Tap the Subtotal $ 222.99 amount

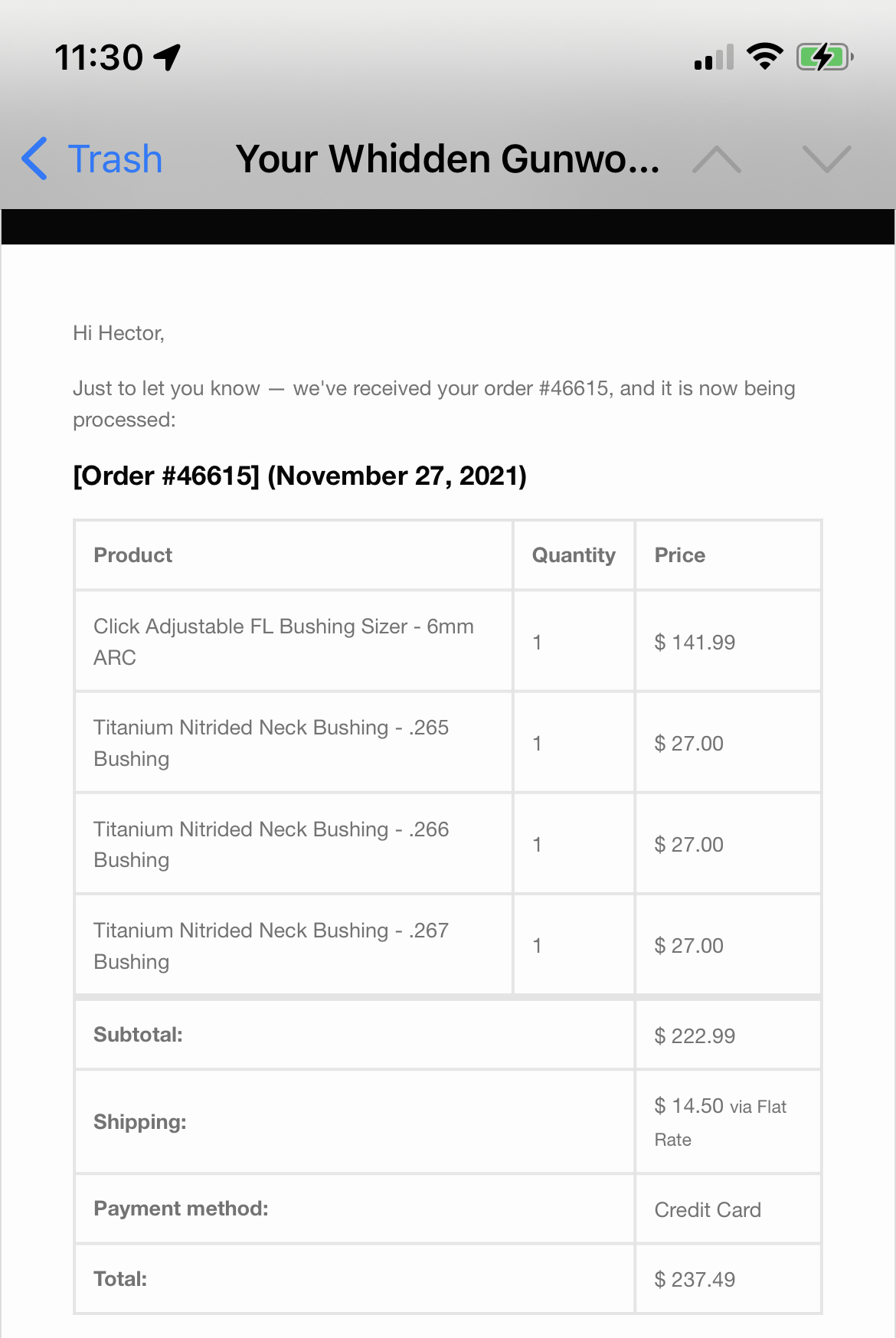pos(695,1035)
